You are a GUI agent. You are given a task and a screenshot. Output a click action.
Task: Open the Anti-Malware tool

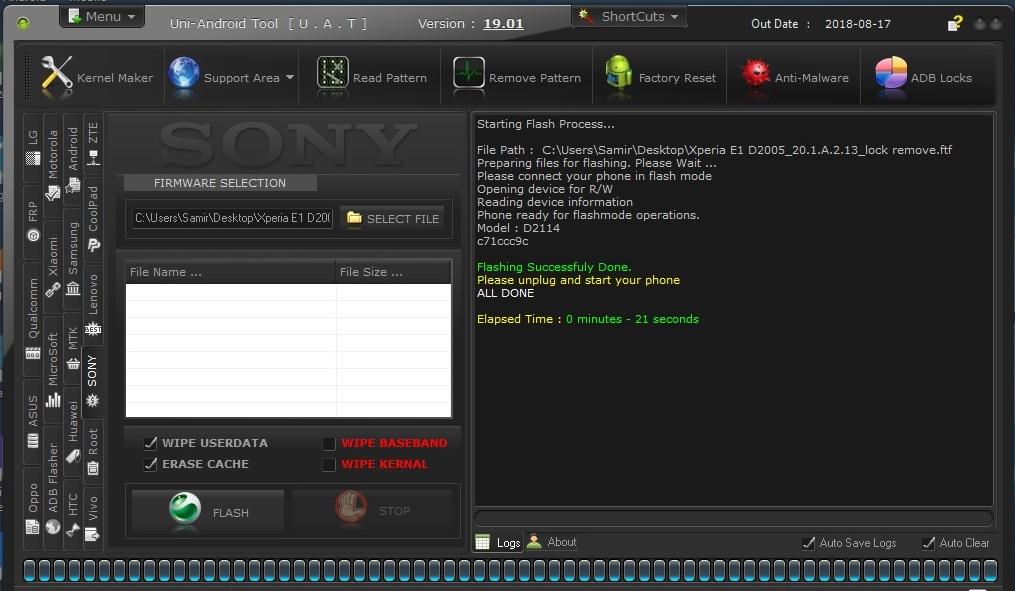pyautogui.click(x=794, y=77)
